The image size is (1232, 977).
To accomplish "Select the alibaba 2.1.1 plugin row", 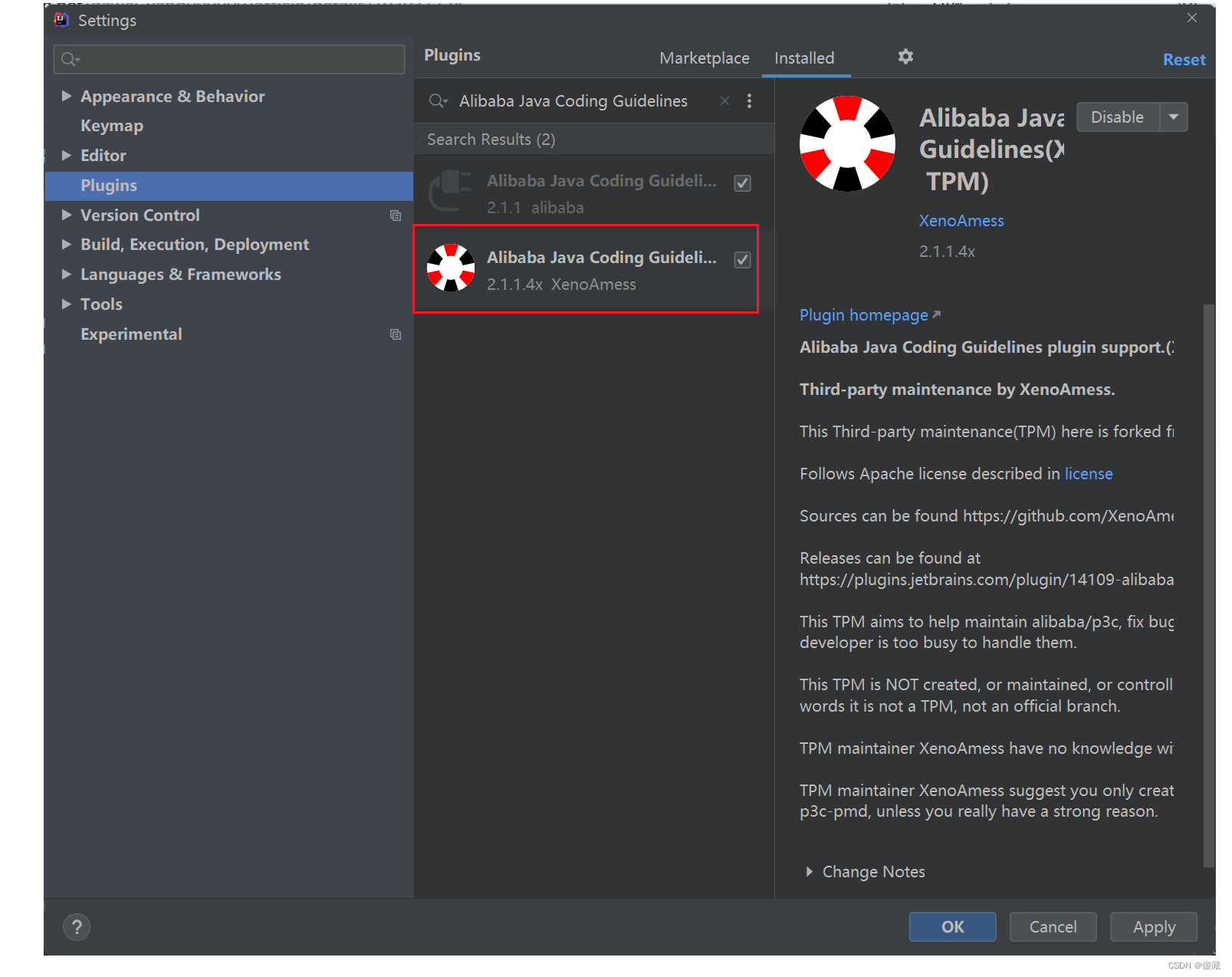I will [593, 192].
